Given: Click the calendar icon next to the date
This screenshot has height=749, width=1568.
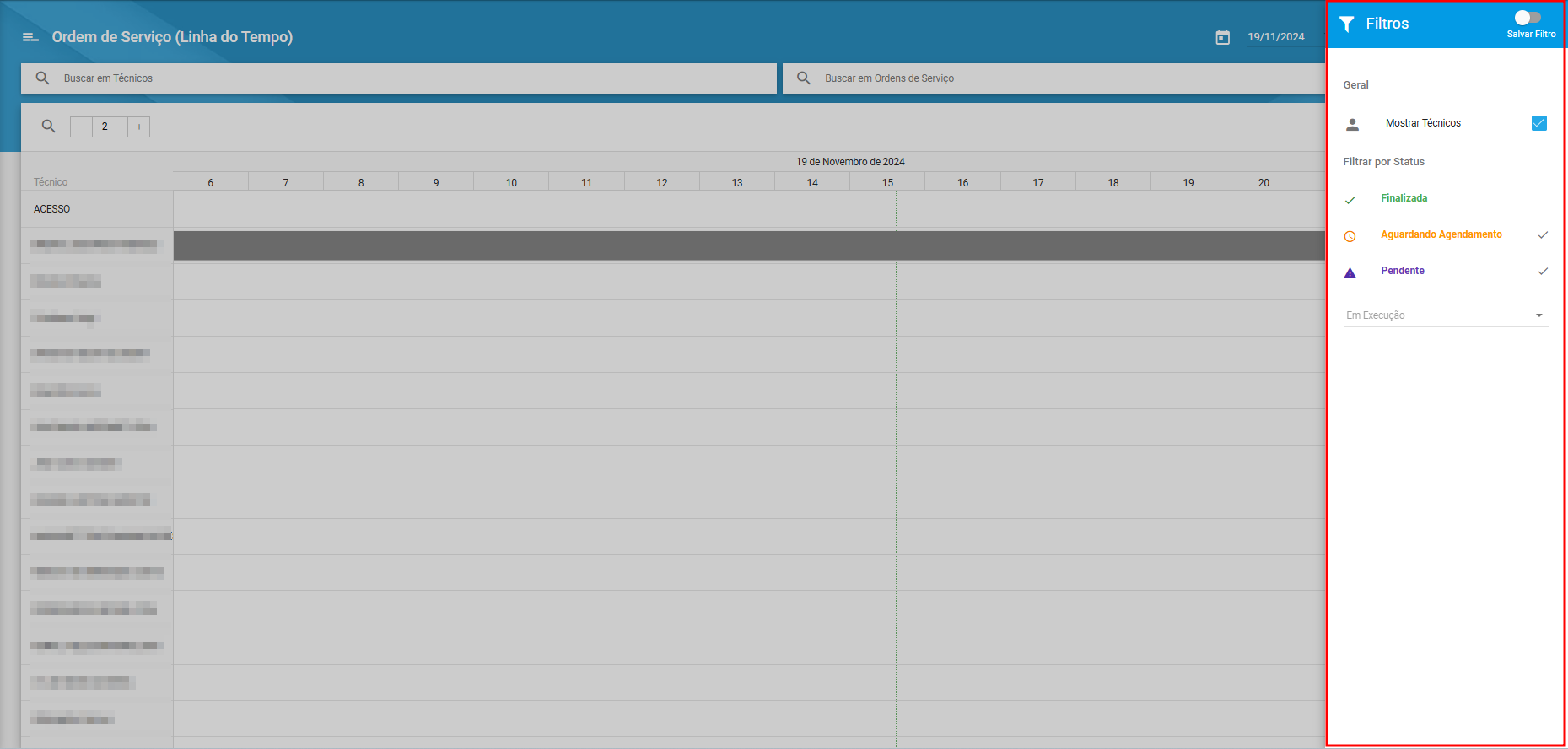Looking at the screenshot, I should point(1222,37).
